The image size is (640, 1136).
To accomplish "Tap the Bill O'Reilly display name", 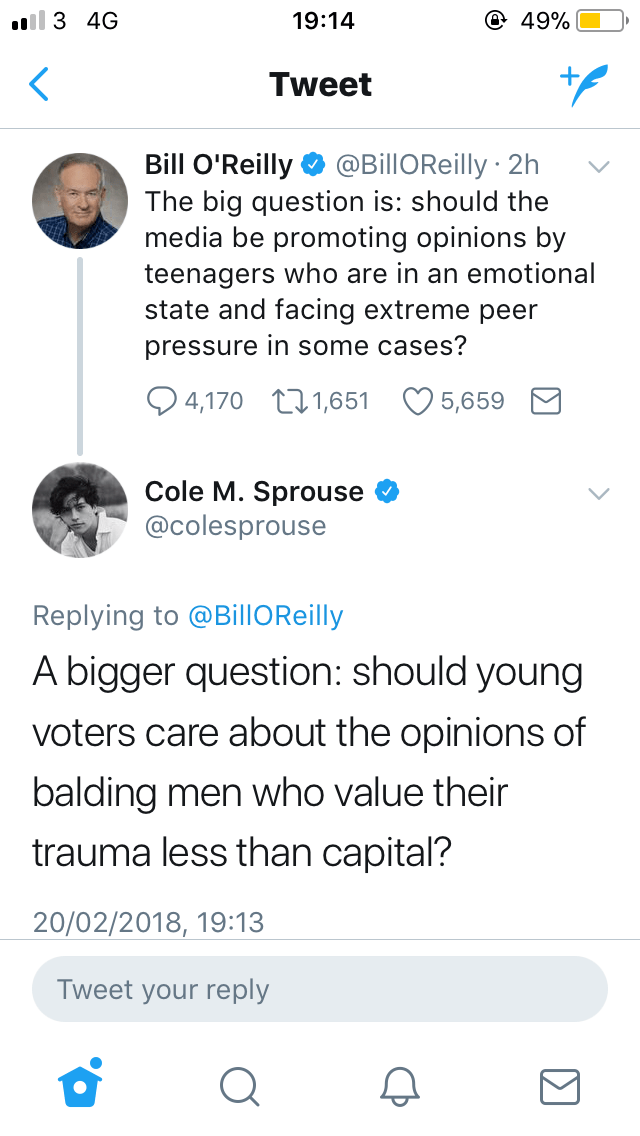I will click(218, 165).
